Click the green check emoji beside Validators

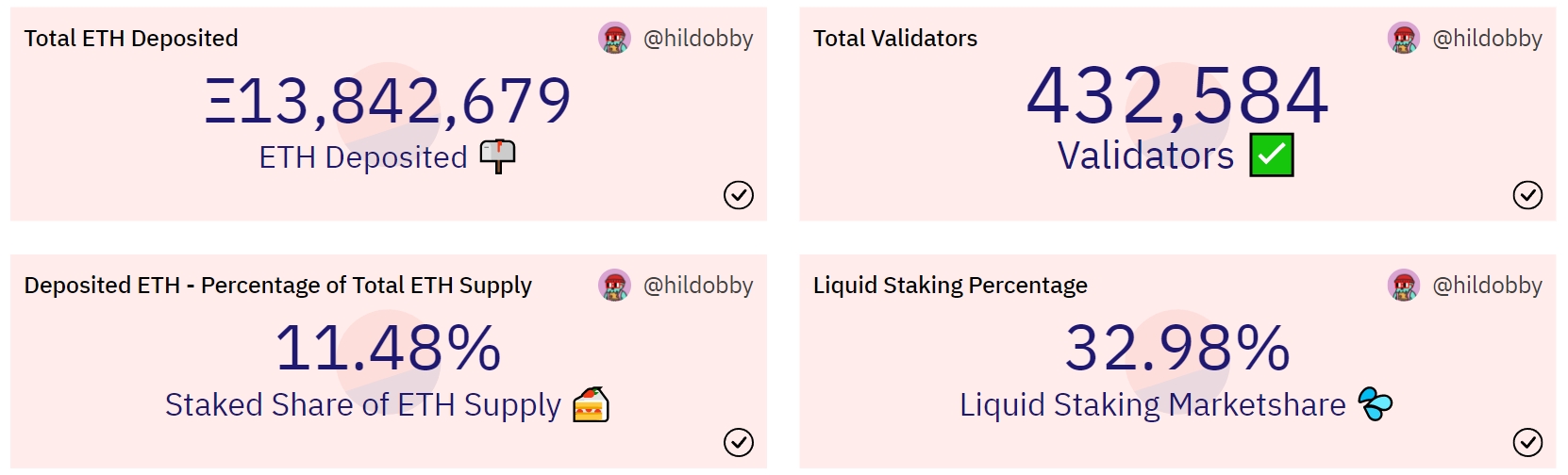[1272, 156]
